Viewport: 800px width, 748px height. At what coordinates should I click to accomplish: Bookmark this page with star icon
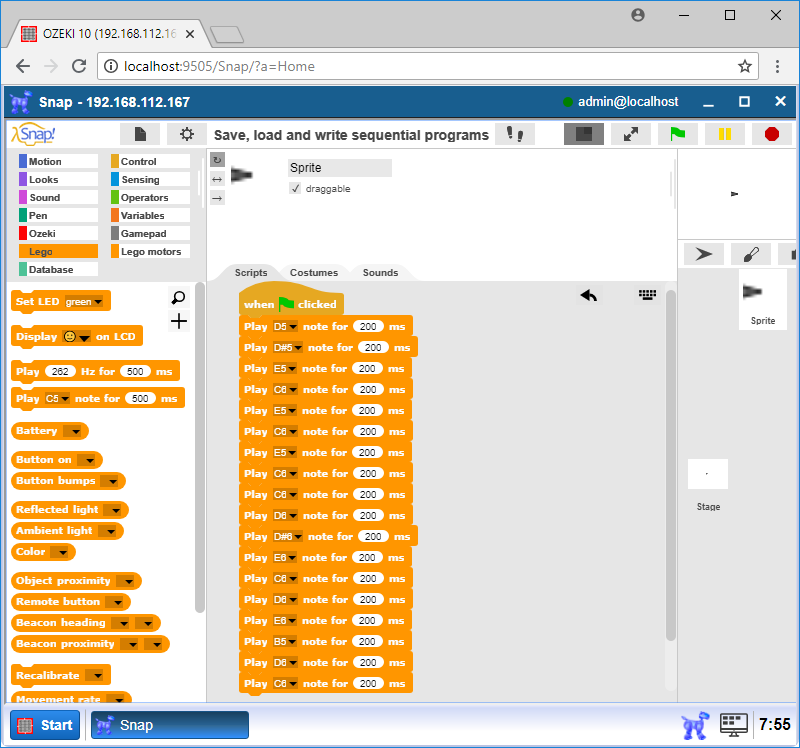(745, 66)
